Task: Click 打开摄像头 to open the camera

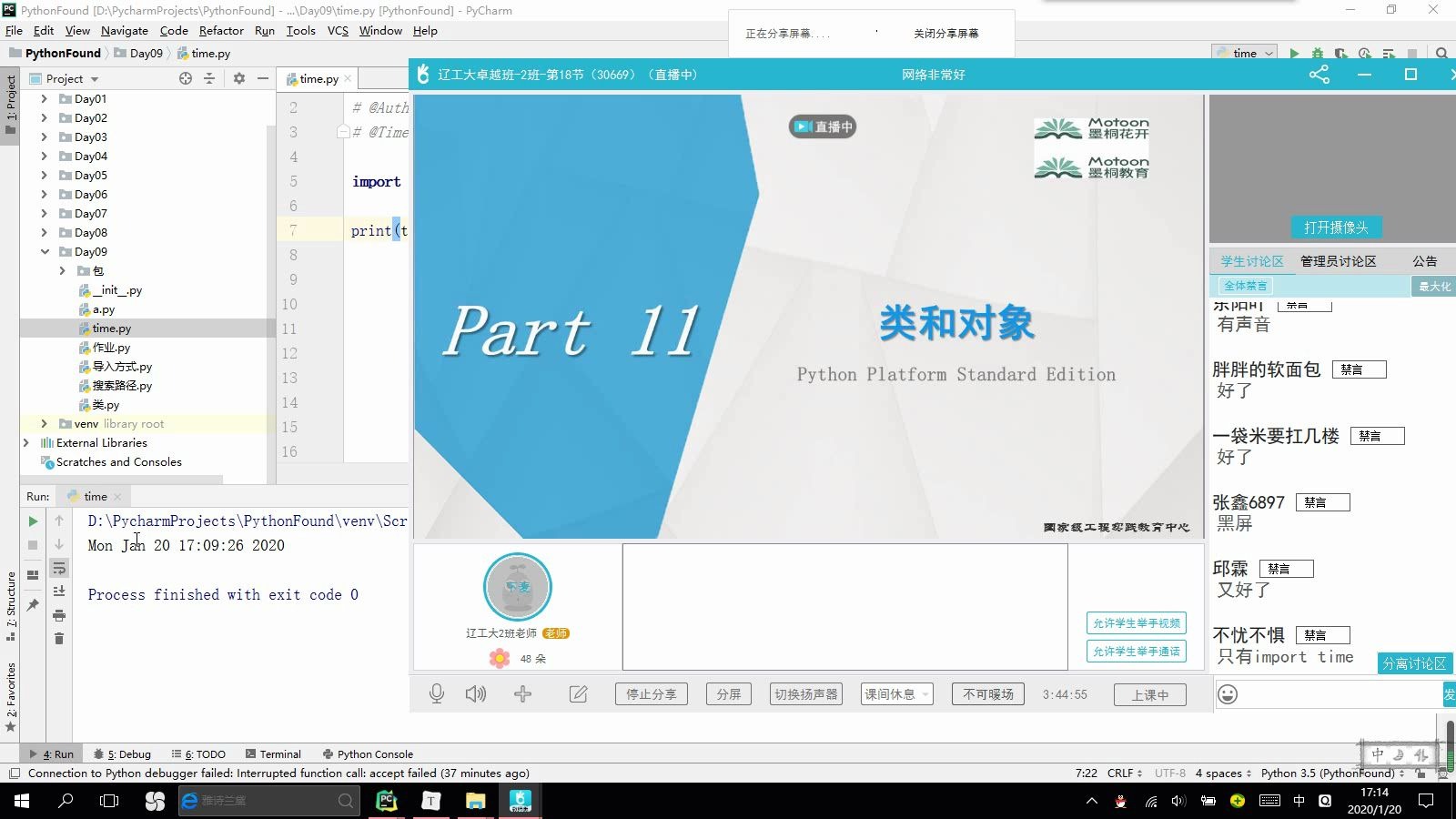Action: [x=1336, y=227]
